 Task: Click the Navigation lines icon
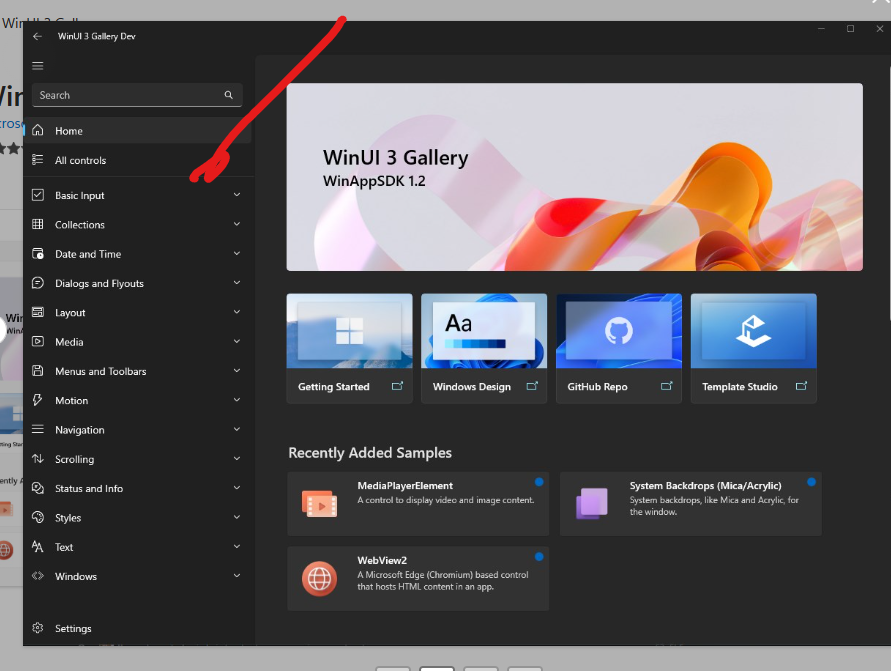click(x=38, y=429)
